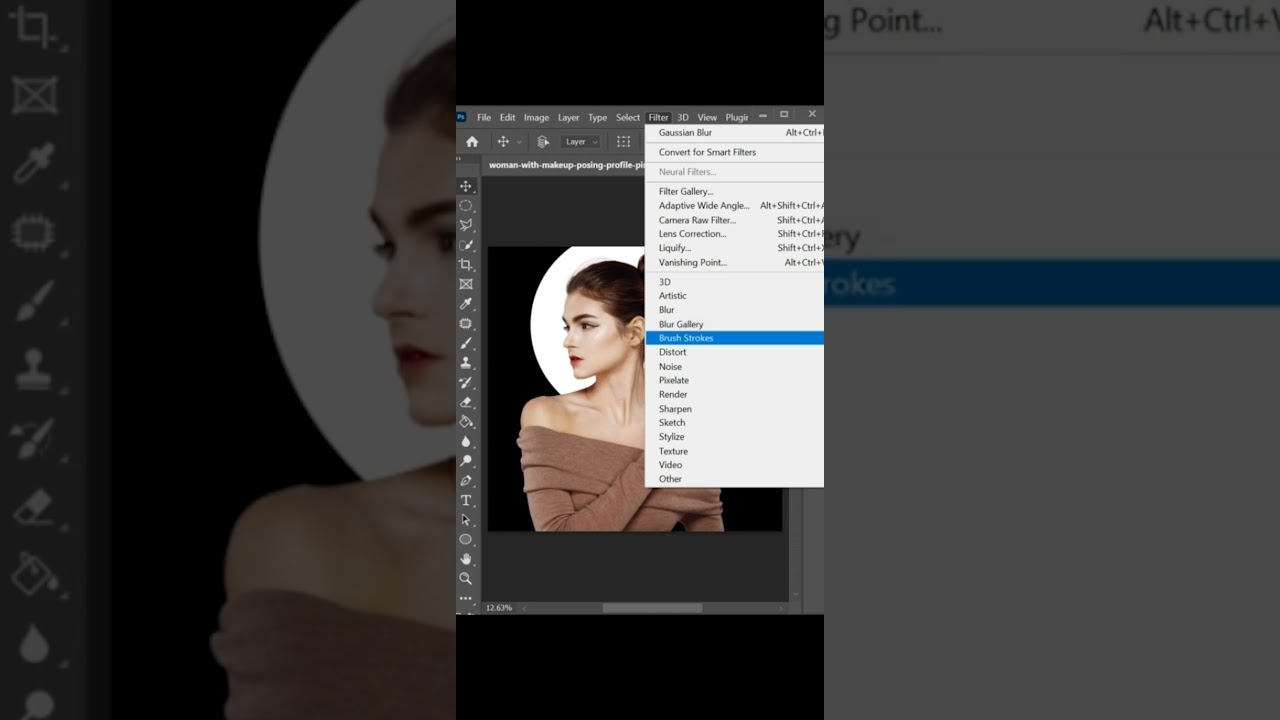Open the Select menu
The height and width of the screenshot is (720, 1280).
(x=628, y=117)
